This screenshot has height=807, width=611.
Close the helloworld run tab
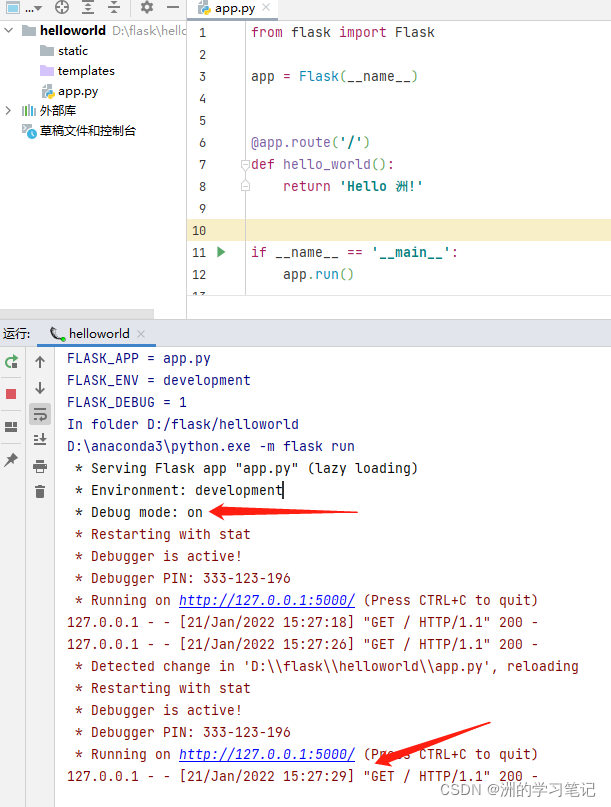(x=141, y=334)
